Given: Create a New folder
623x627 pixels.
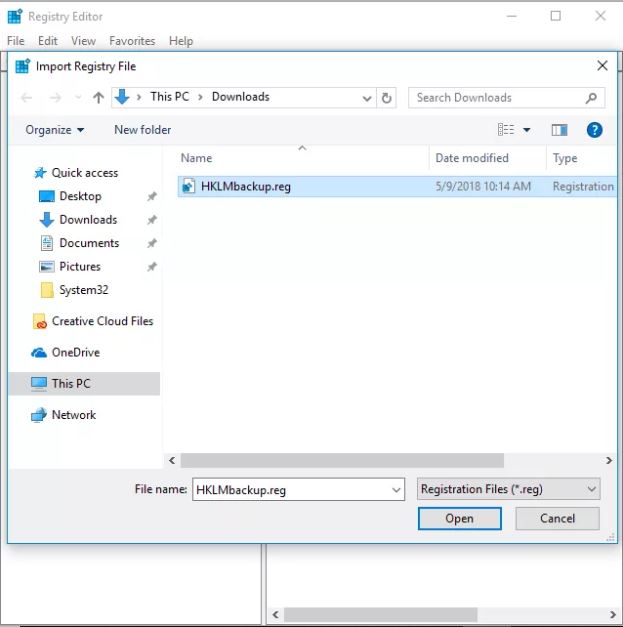Looking at the screenshot, I should pos(143,130).
